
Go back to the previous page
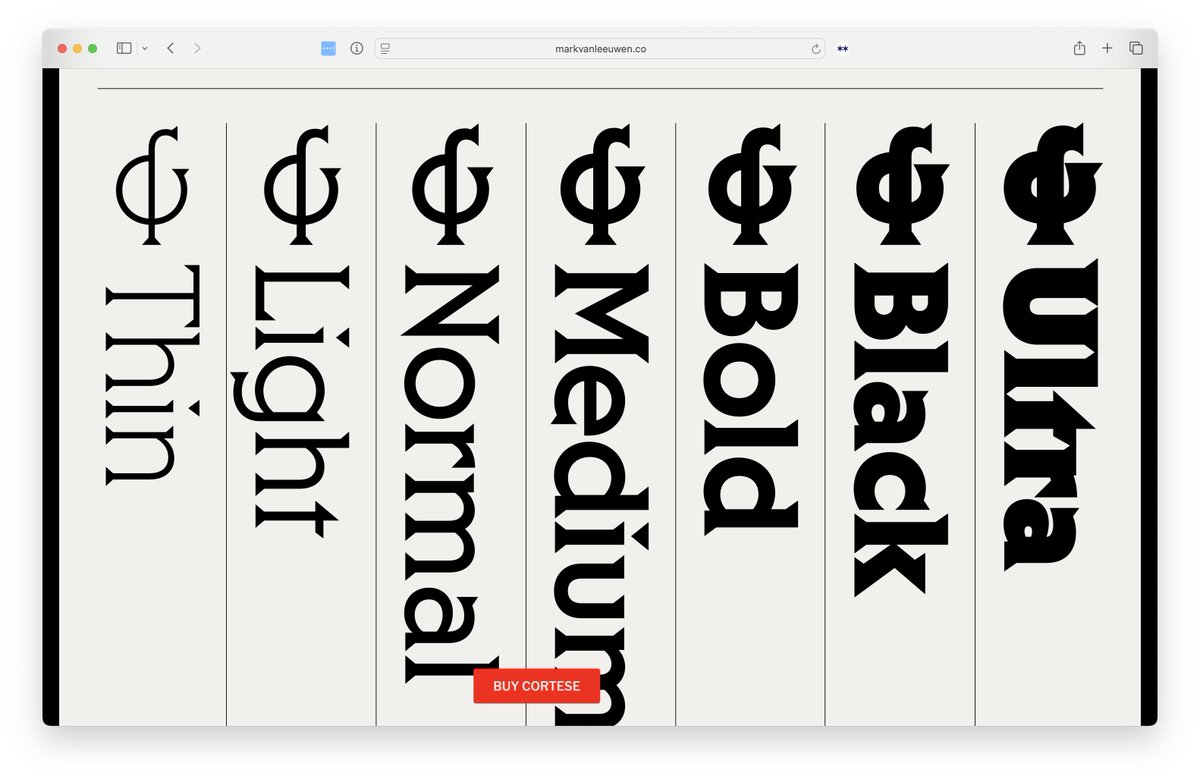[170, 48]
